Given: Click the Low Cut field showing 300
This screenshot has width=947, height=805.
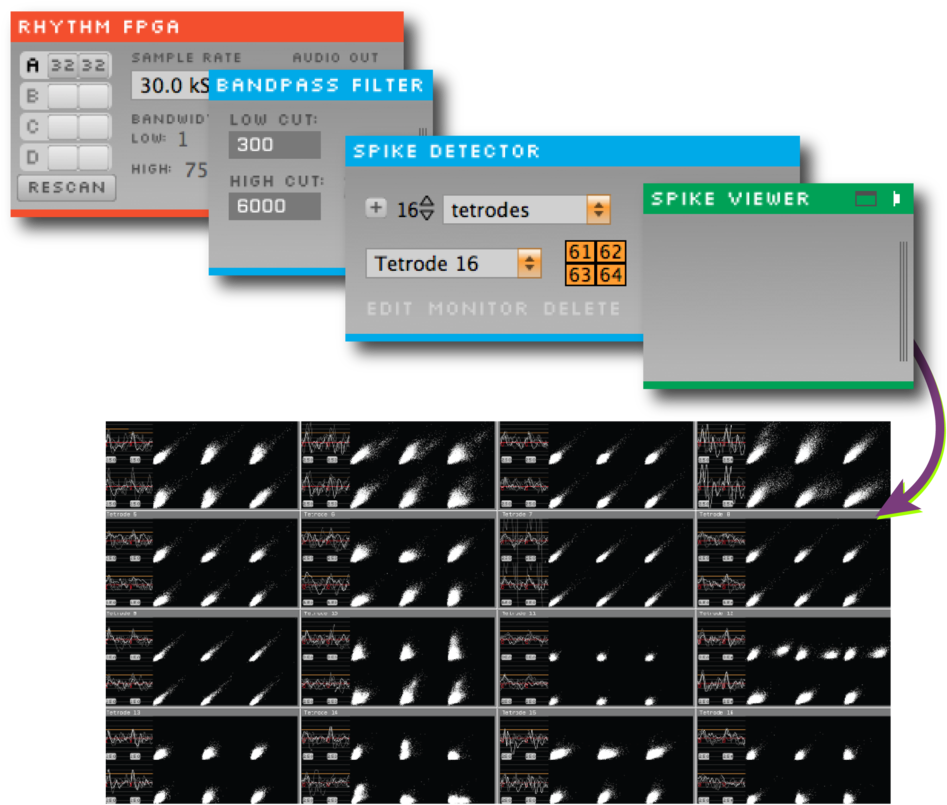Looking at the screenshot, I should [x=274, y=145].
